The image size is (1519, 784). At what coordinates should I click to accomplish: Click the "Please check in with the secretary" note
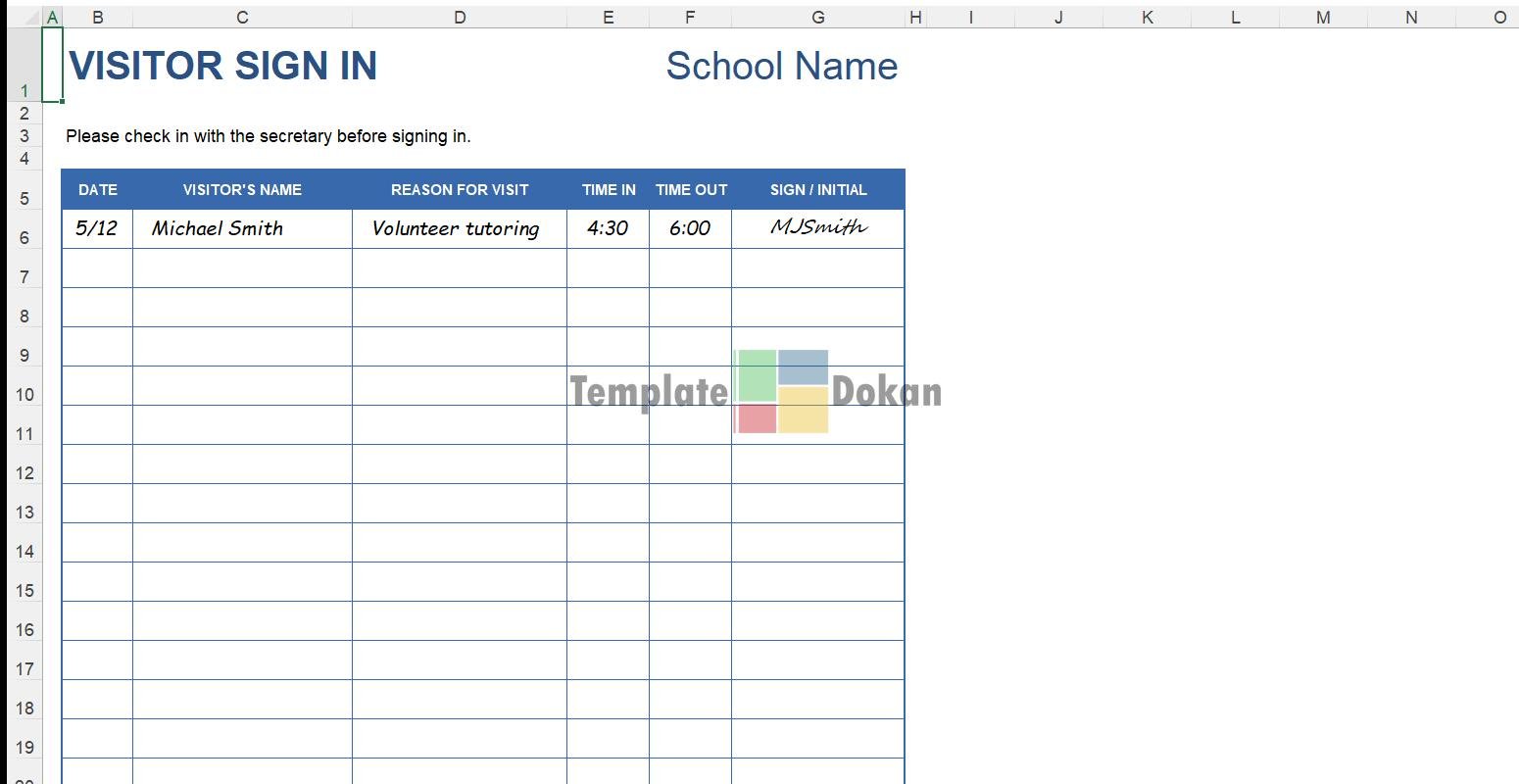pos(268,136)
